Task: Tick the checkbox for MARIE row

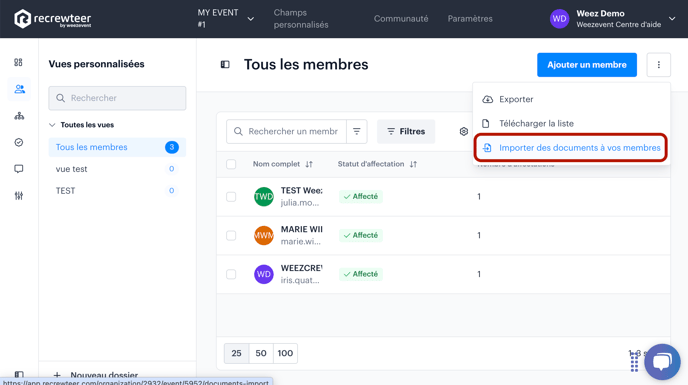Action: tap(231, 235)
